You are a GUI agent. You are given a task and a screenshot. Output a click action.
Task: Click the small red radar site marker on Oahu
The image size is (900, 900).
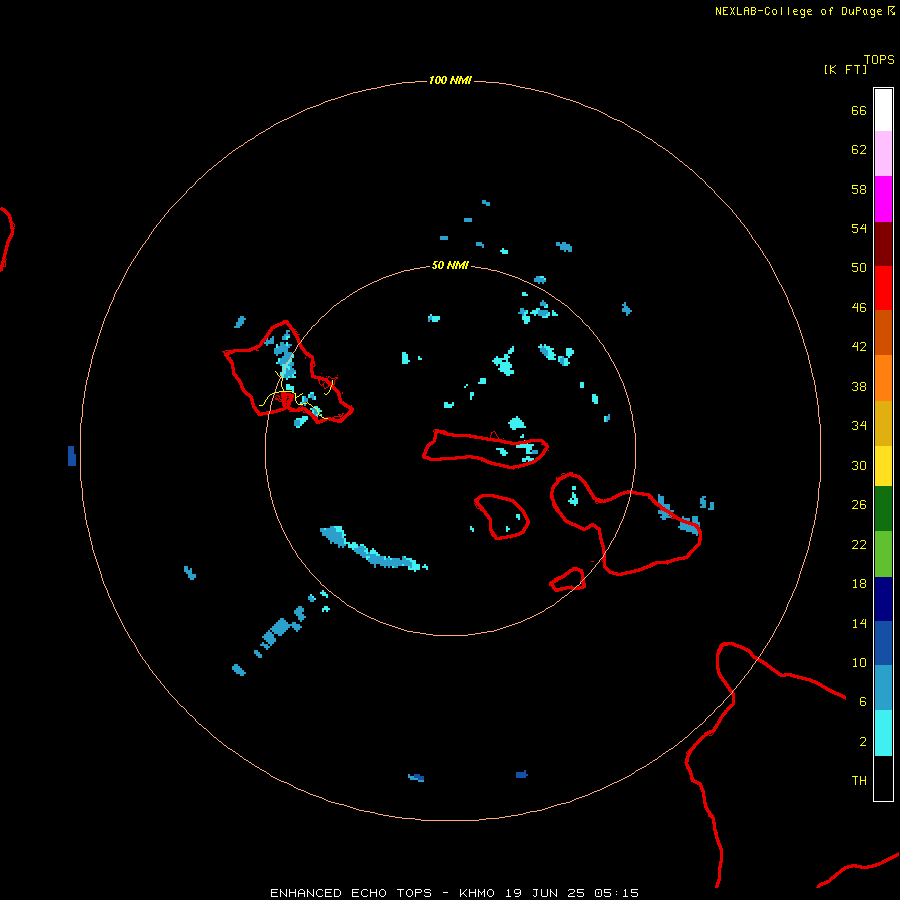[287, 398]
